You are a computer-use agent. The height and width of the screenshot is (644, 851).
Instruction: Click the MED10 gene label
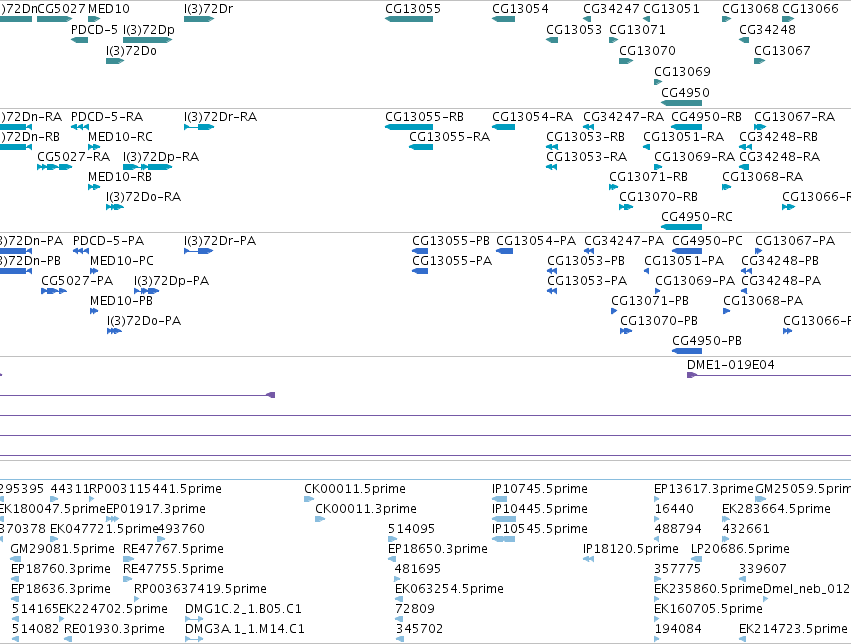(109, 9)
